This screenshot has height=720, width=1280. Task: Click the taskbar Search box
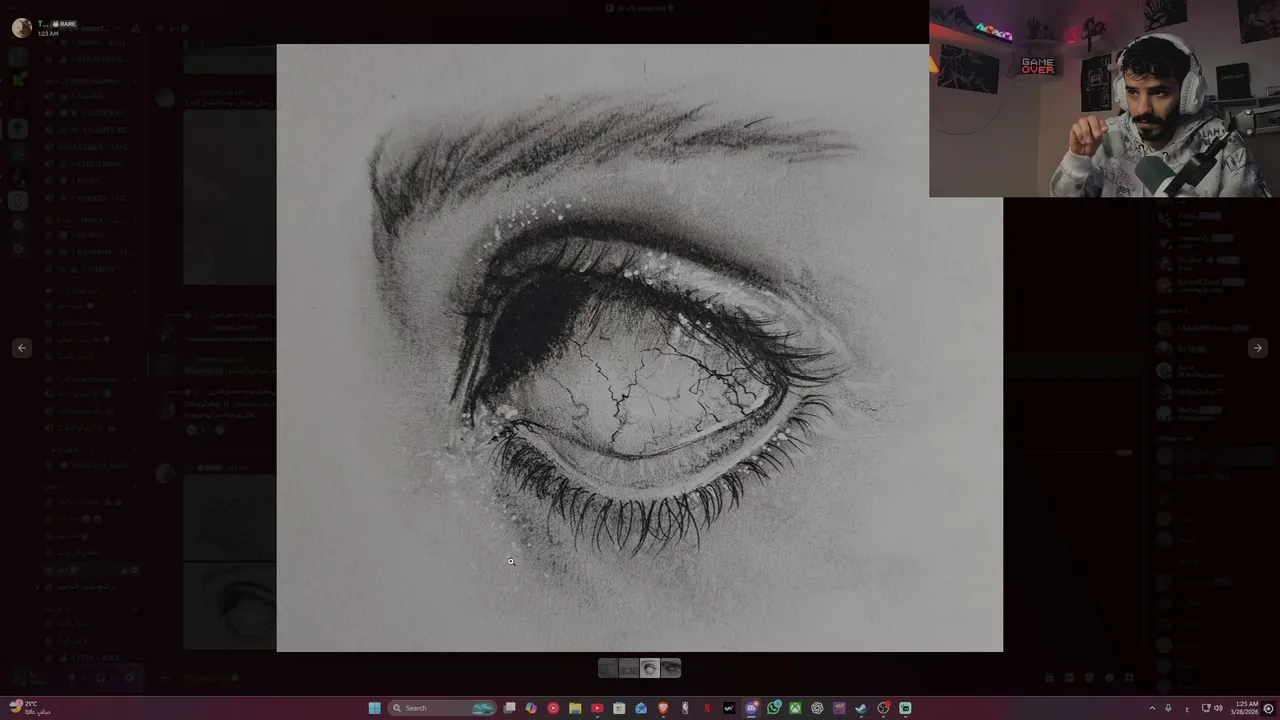click(443, 708)
